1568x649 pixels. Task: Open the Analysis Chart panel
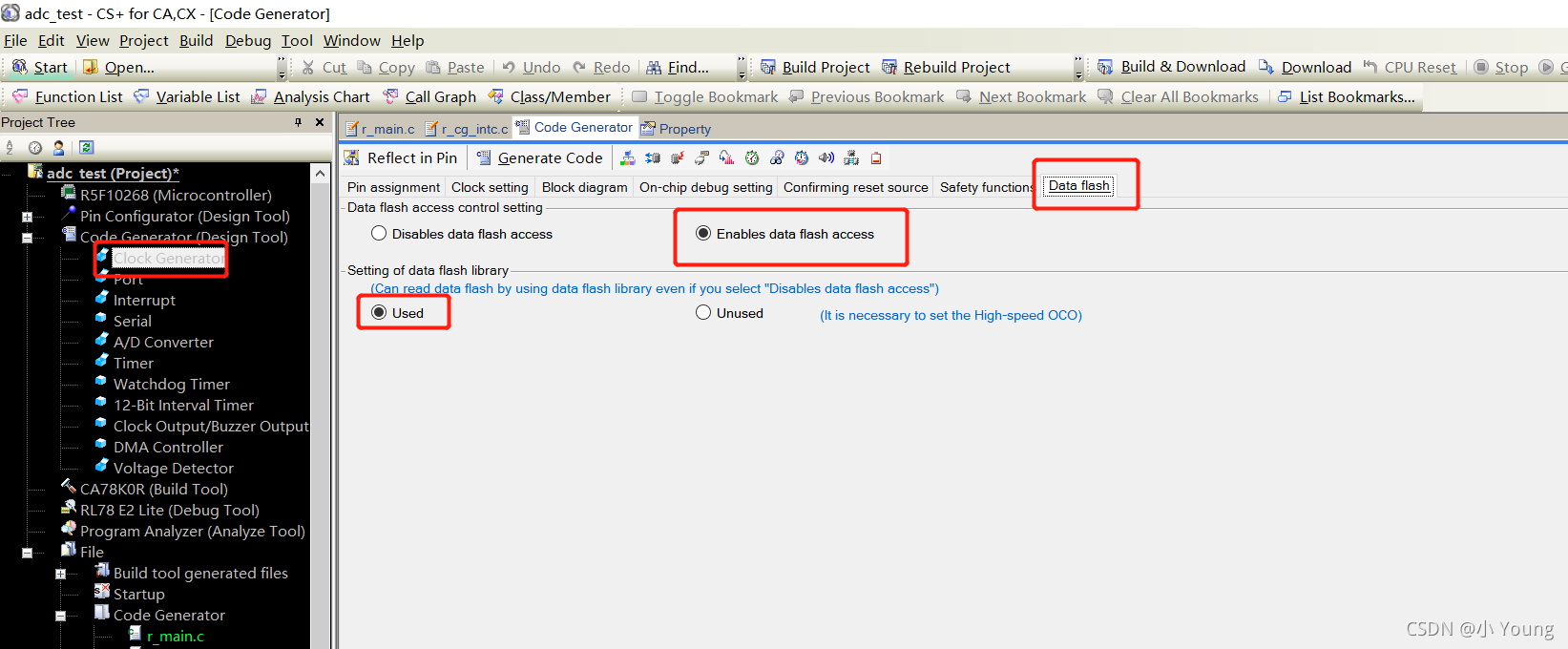(x=310, y=96)
